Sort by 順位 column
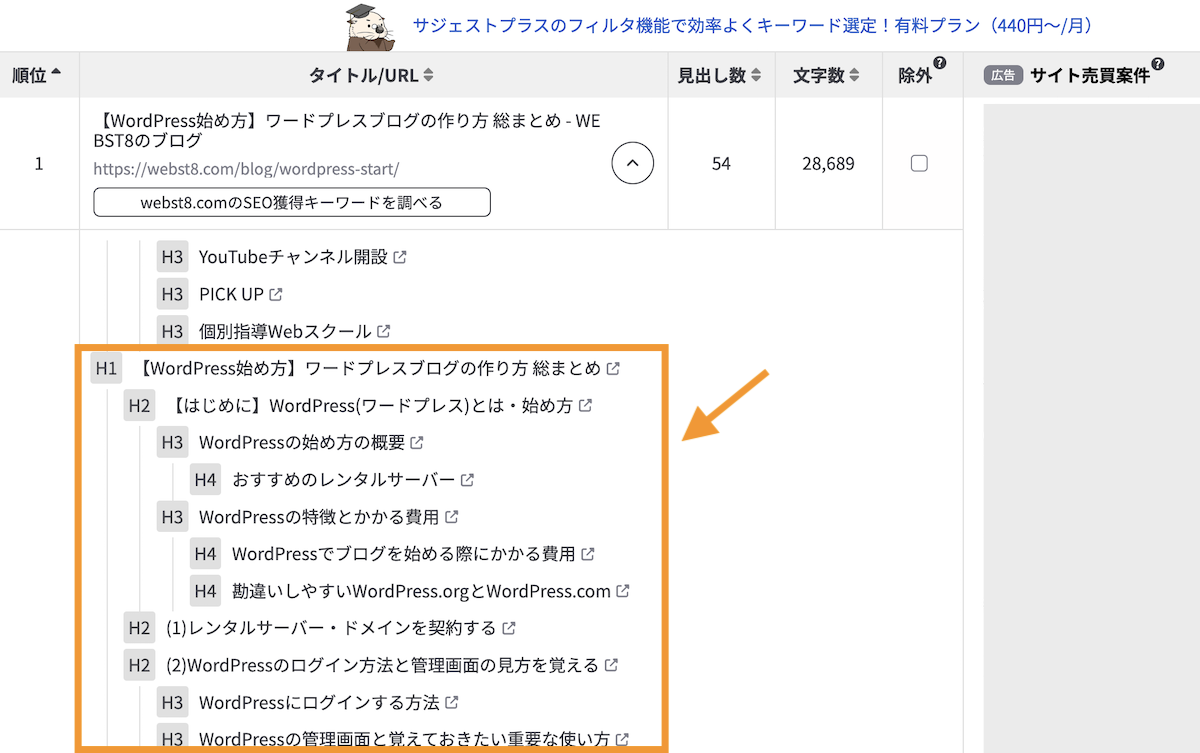Viewport: 1200px width, 753px height. pos(36,75)
